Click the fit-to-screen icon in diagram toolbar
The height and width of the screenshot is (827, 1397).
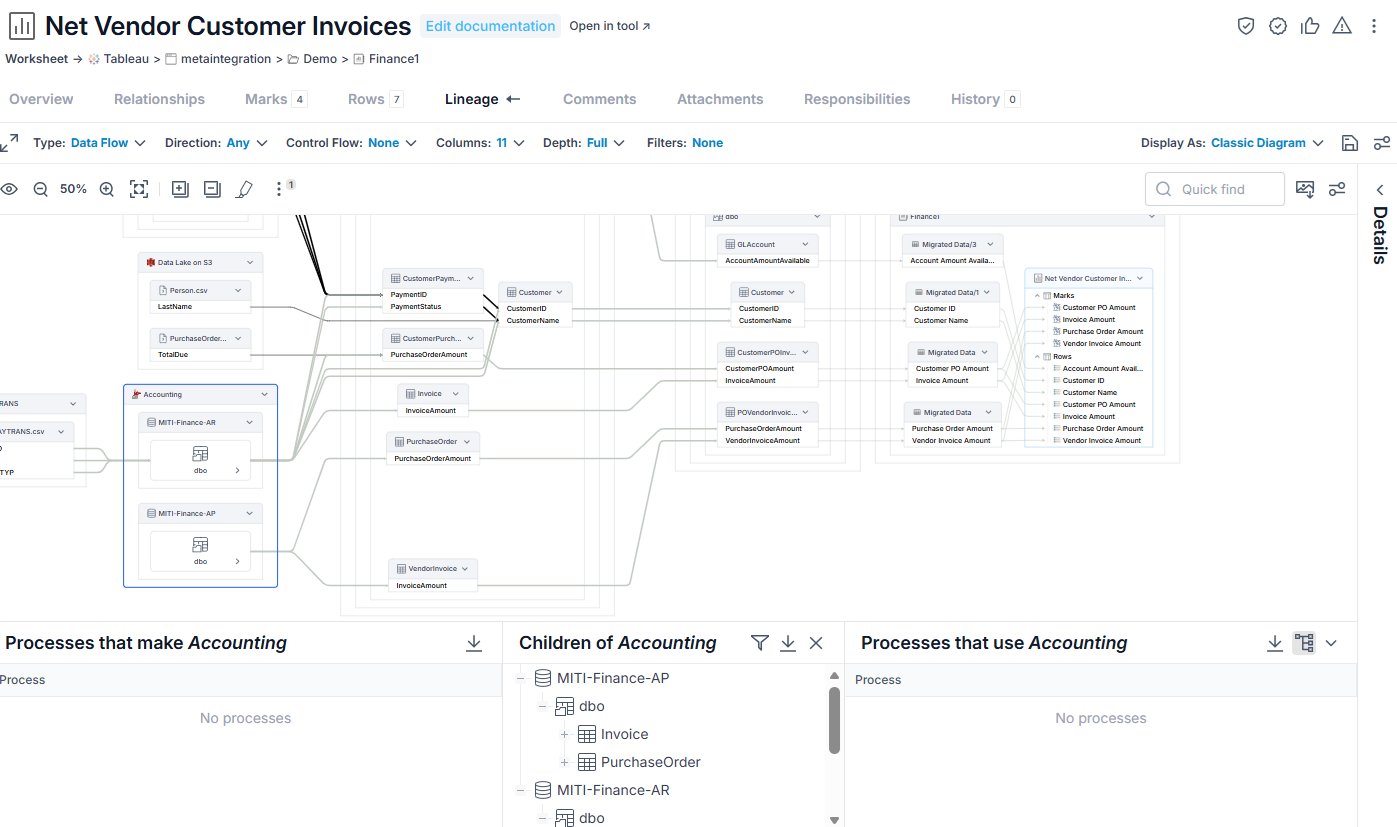(x=139, y=189)
